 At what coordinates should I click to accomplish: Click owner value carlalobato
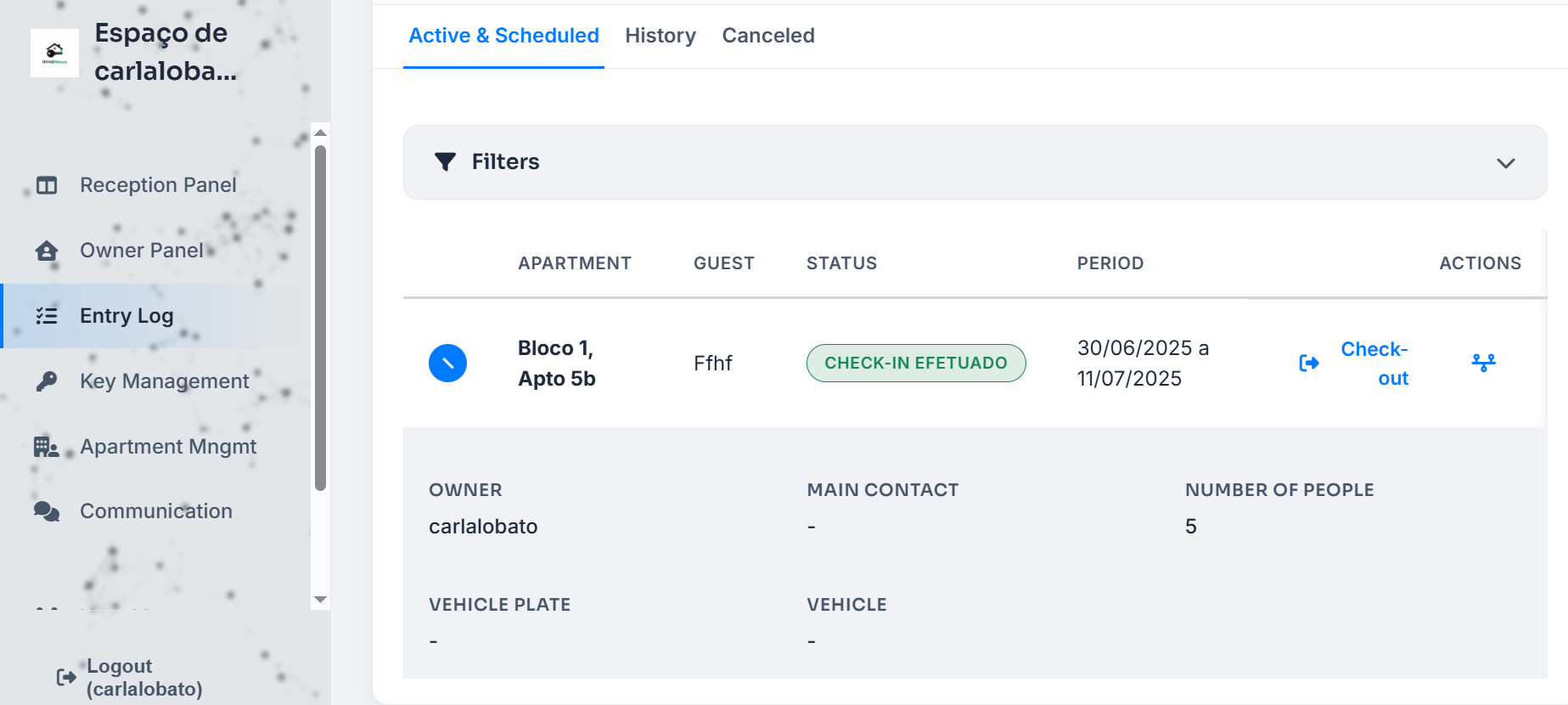tap(483, 527)
